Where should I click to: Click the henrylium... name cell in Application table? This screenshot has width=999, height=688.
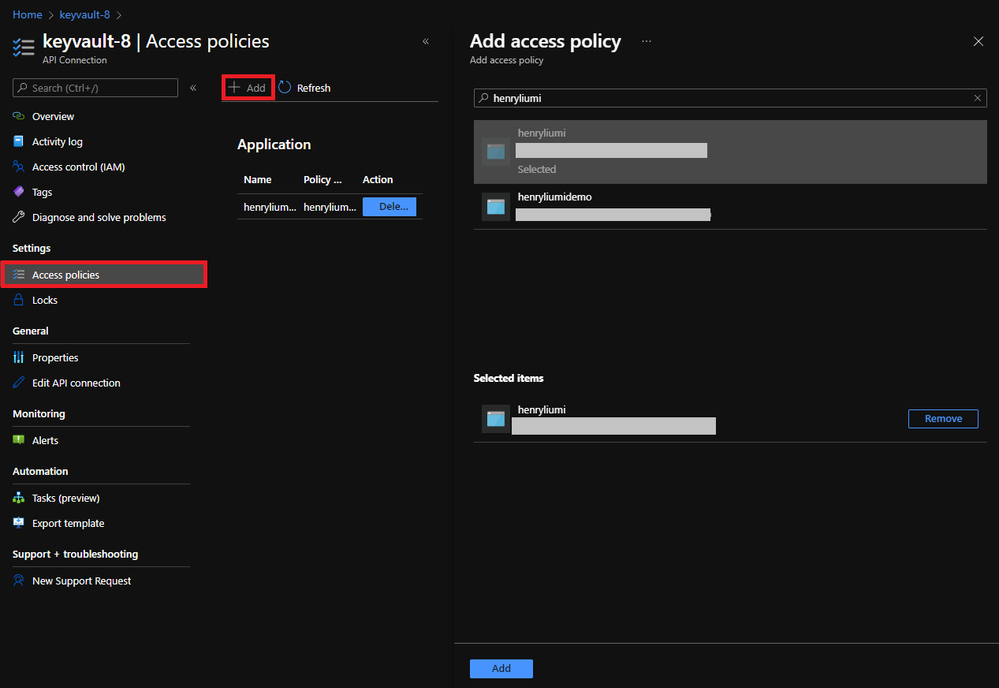[x=270, y=207]
